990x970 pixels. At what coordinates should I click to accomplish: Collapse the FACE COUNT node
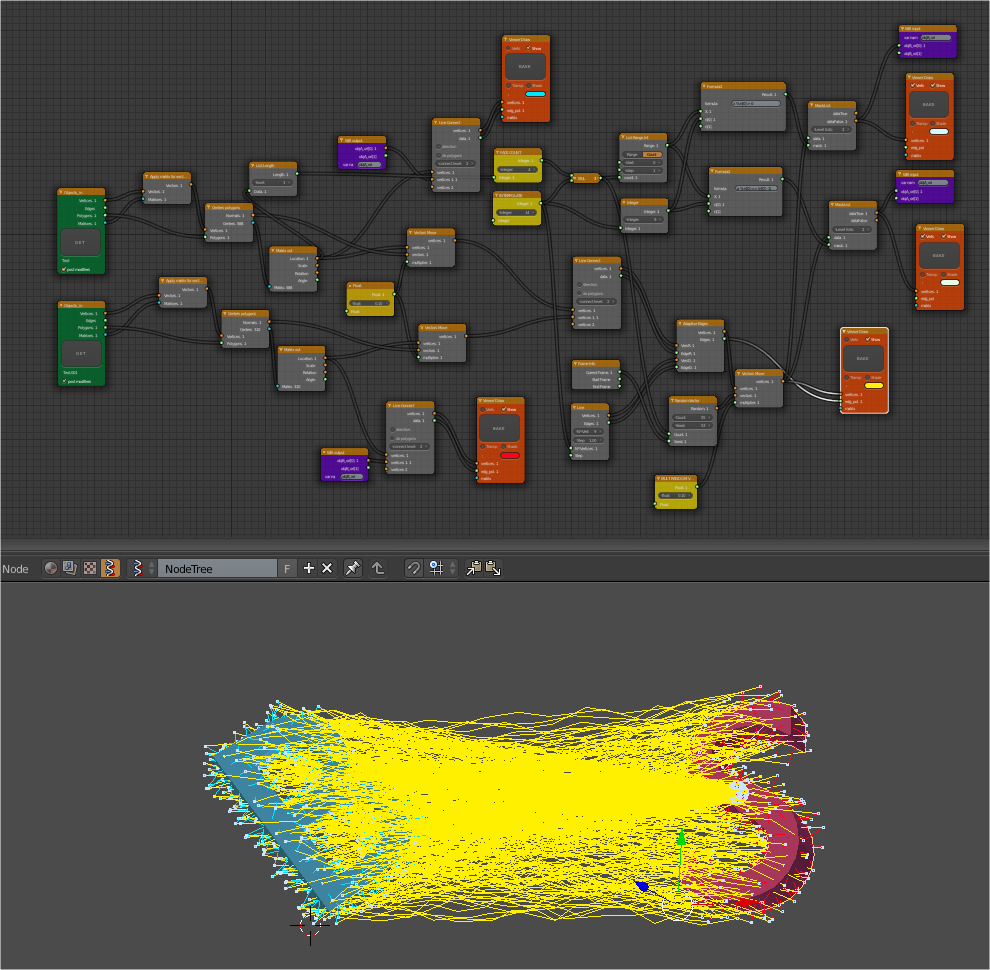498,152
